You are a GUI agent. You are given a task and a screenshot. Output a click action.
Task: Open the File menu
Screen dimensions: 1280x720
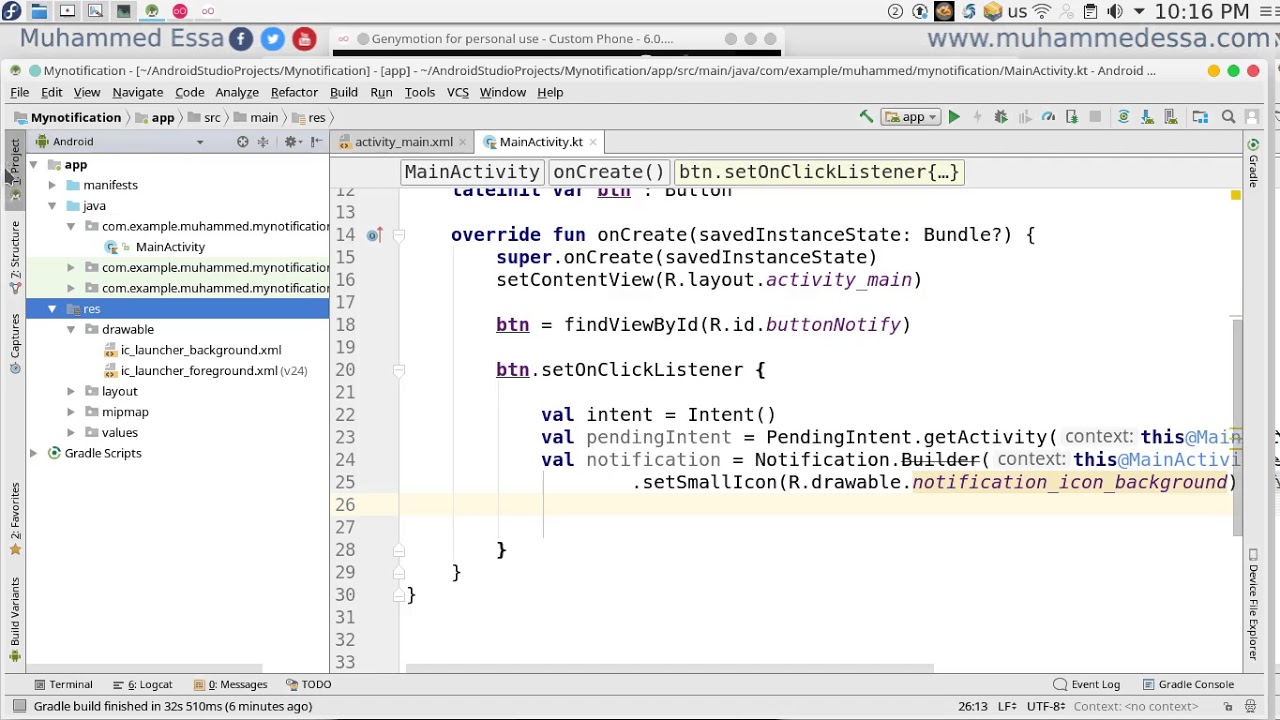[x=19, y=92]
